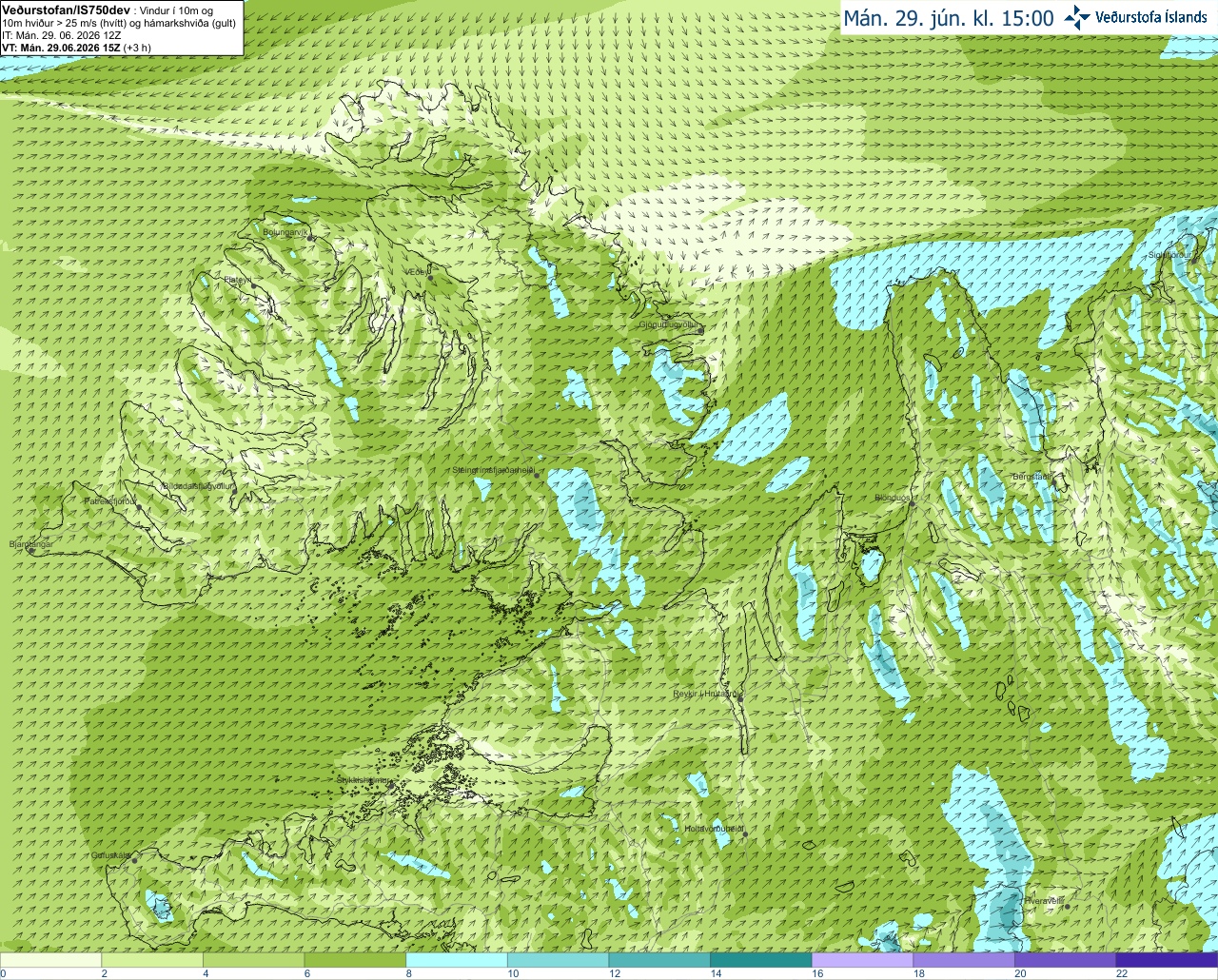Click the Bolungarvík station marker

click(x=310, y=238)
